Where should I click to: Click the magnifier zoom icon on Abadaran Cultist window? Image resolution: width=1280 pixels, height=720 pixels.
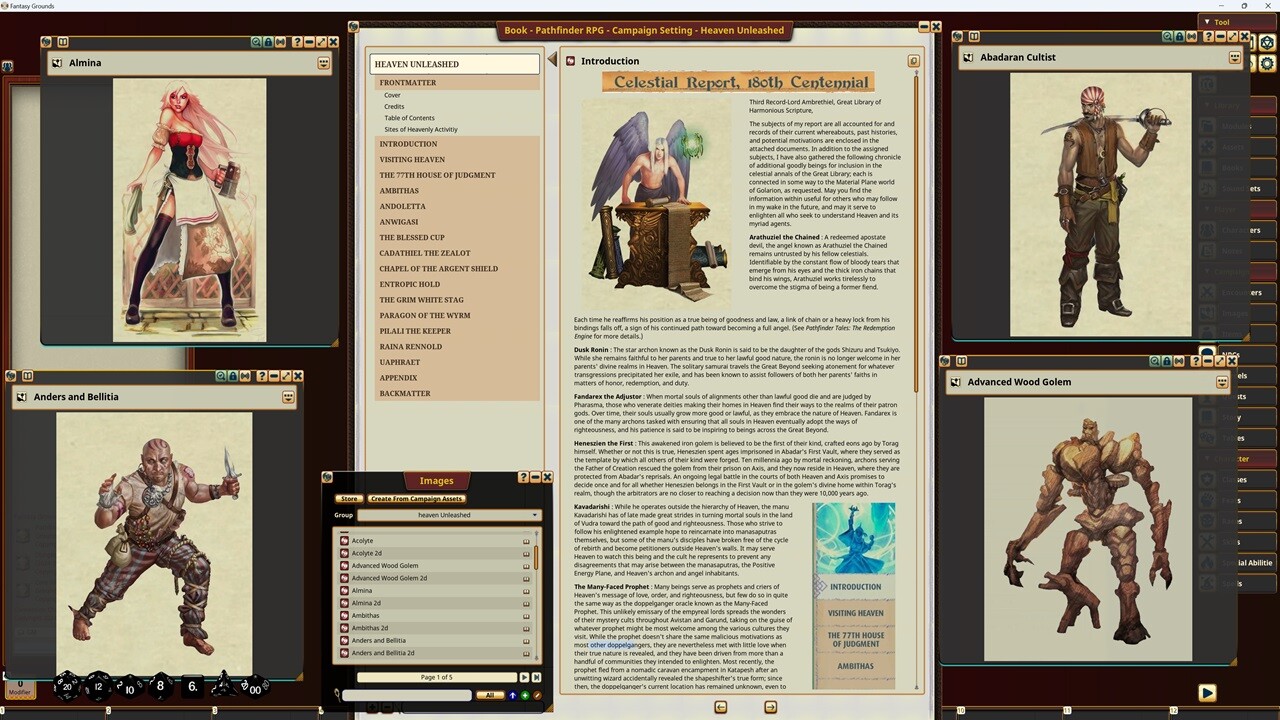(1166, 36)
